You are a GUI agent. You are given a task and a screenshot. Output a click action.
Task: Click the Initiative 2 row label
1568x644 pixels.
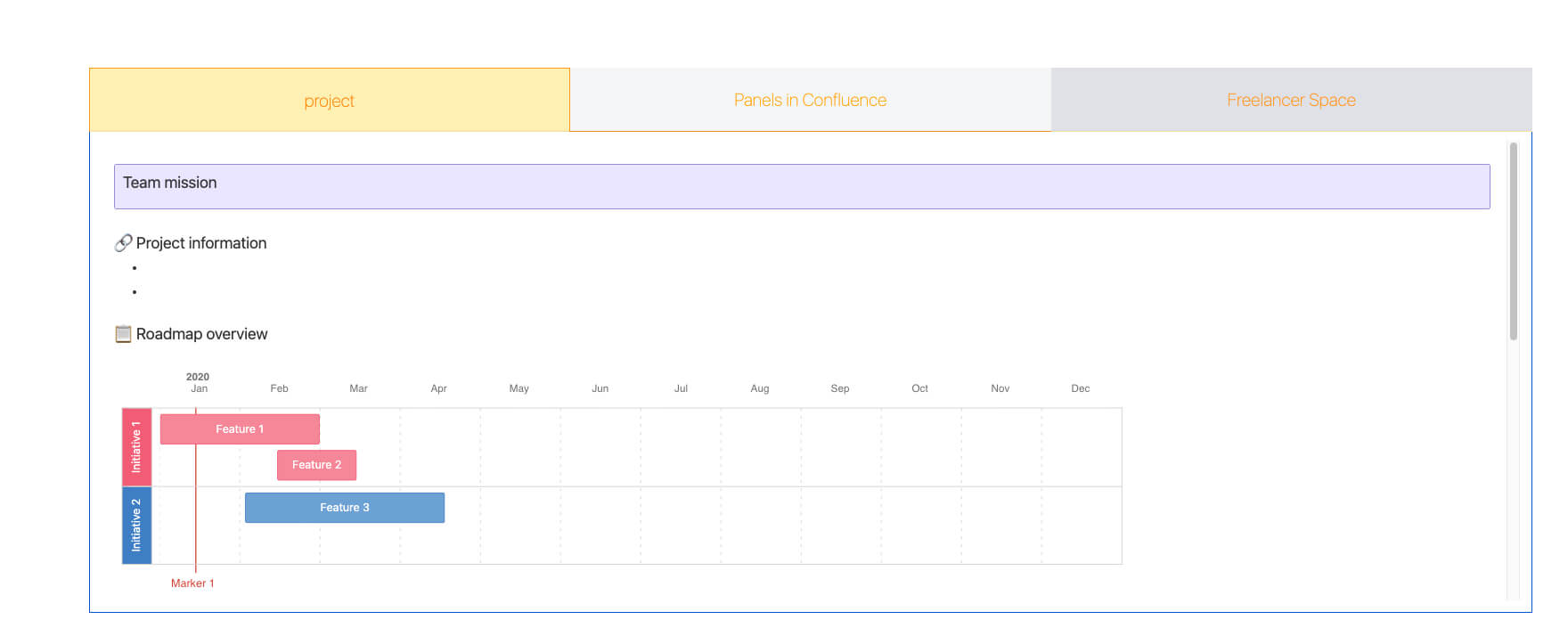click(135, 525)
